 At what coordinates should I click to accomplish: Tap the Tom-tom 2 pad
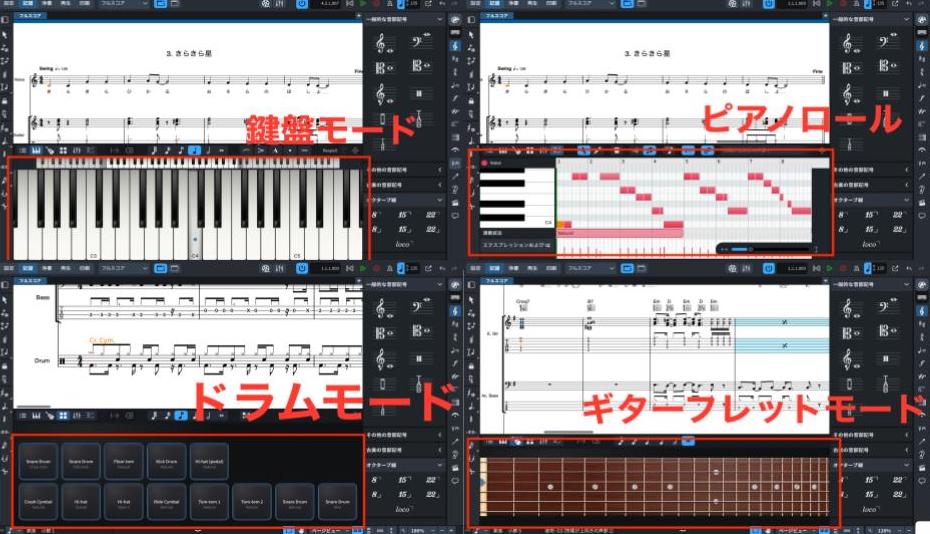click(x=252, y=502)
